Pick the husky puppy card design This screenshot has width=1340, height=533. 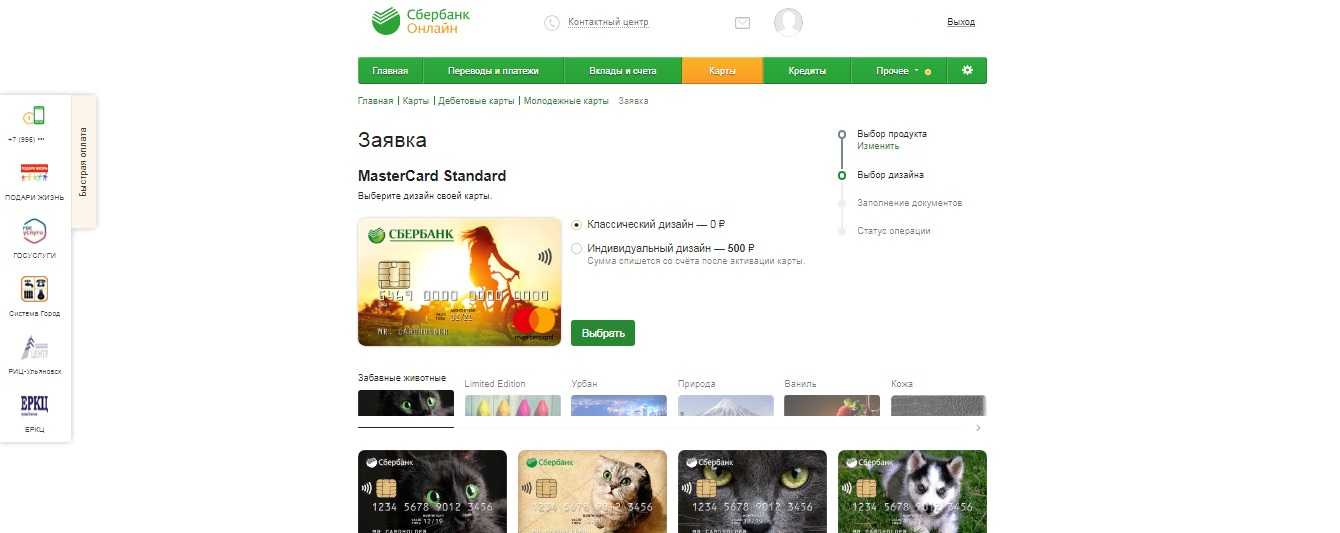(912, 491)
